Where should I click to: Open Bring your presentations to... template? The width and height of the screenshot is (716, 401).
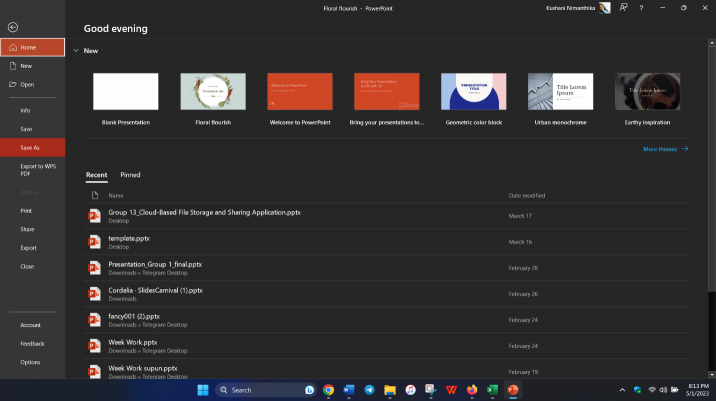tap(387, 99)
